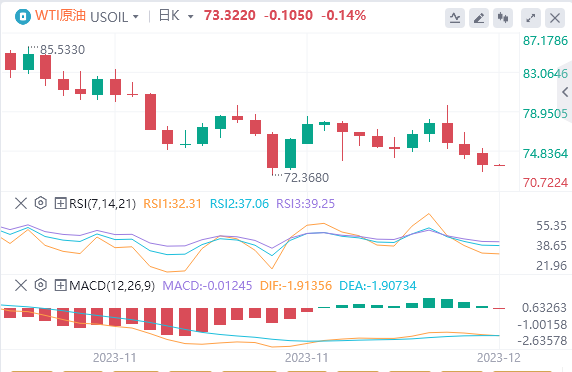Viewport: 572px width, 372px height.
Task: Click the MACD(12,26,9) indicator label
Action: pos(112,286)
